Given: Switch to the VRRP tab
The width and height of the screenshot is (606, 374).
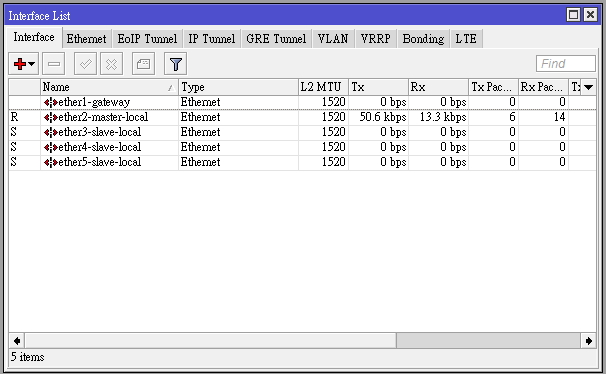Looking at the screenshot, I should 376,39.
